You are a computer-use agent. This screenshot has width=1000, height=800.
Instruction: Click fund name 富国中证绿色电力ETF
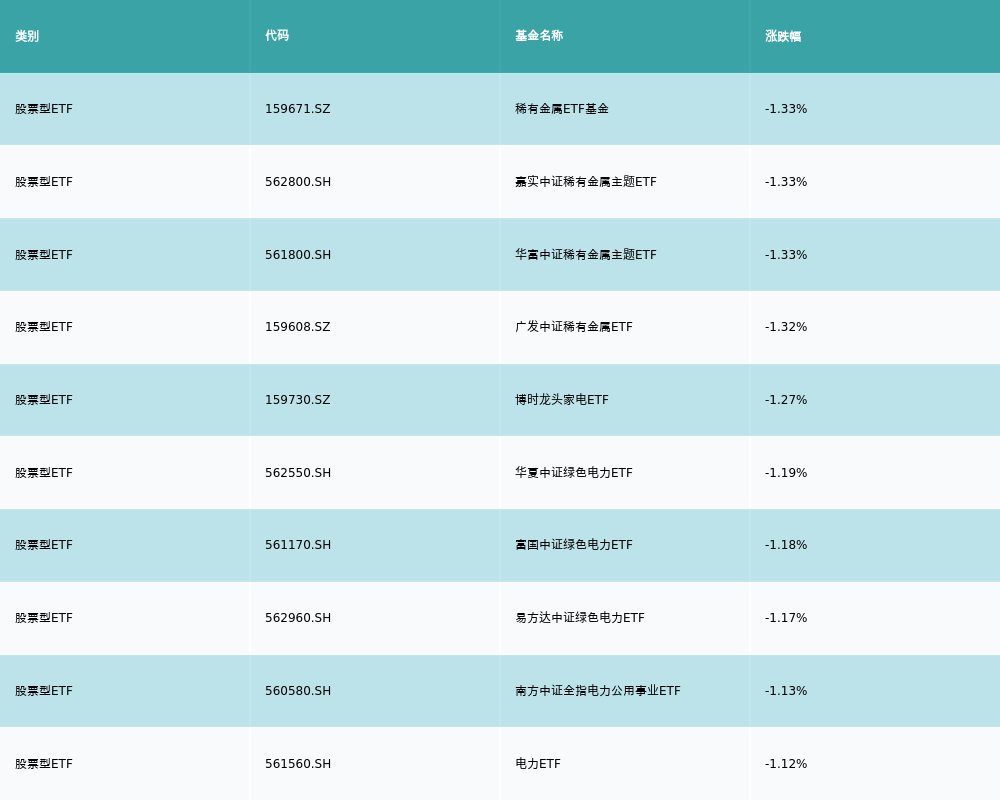[x=574, y=545]
